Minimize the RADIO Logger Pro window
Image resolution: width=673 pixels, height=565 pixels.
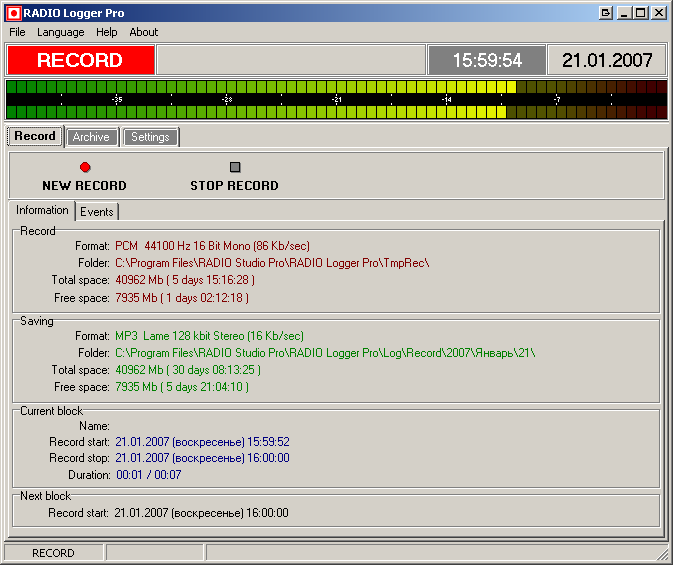(x=624, y=13)
